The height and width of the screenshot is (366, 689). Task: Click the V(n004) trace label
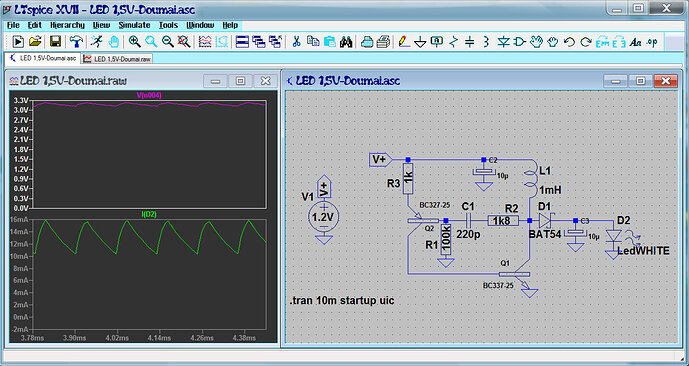click(x=149, y=95)
